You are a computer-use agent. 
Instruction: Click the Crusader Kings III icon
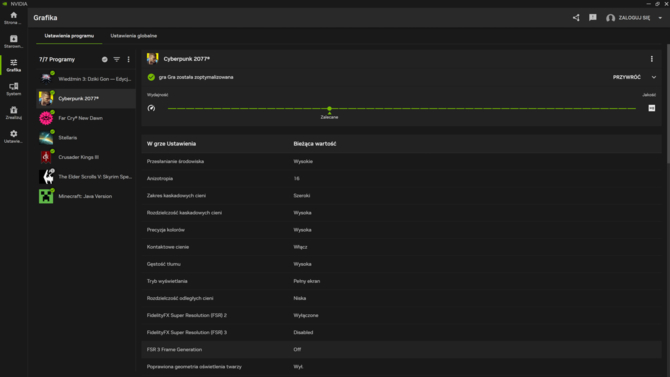click(x=46, y=157)
